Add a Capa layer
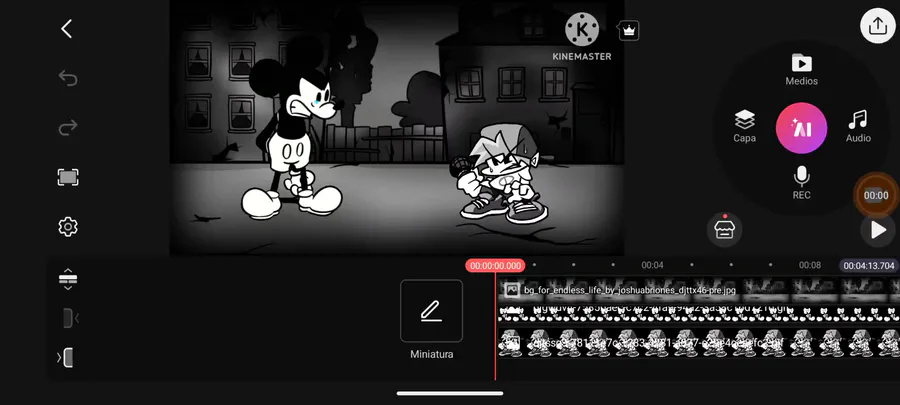Viewport: 900px width, 405px height. 744,126
